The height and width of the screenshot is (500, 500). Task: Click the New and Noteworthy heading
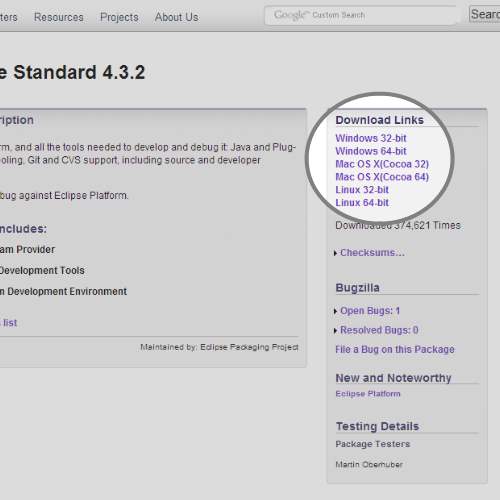click(393, 378)
